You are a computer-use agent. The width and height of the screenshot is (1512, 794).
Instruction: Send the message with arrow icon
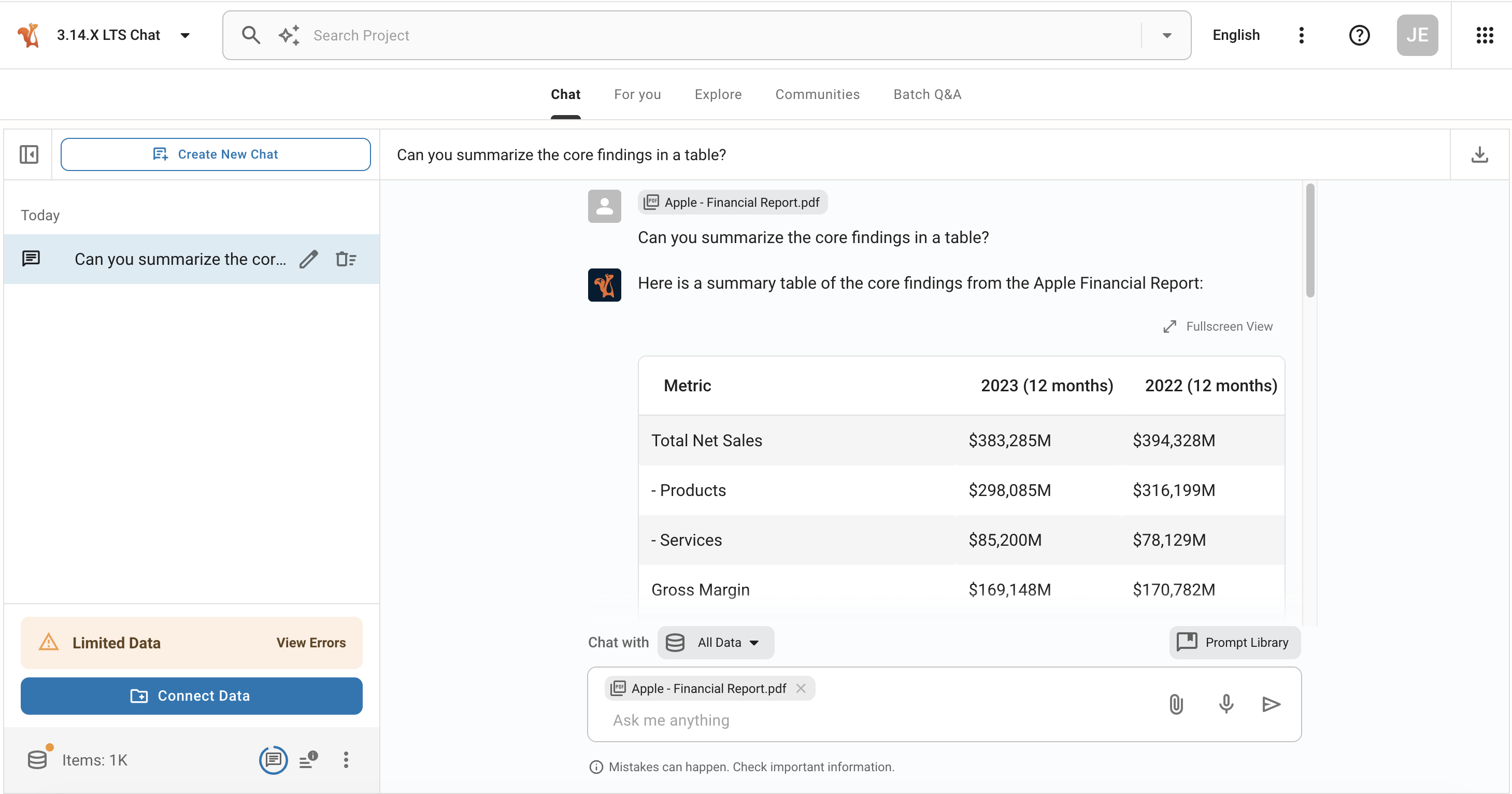[x=1271, y=703]
